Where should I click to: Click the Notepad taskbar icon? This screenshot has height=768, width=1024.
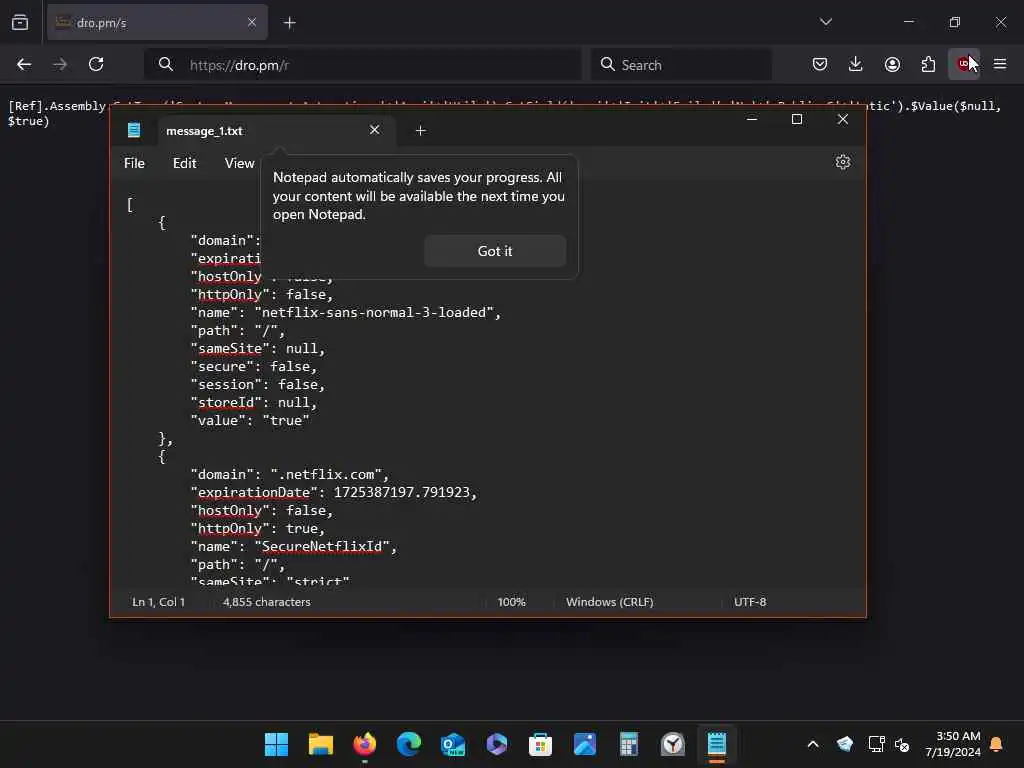pyautogui.click(x=716, y=744)
